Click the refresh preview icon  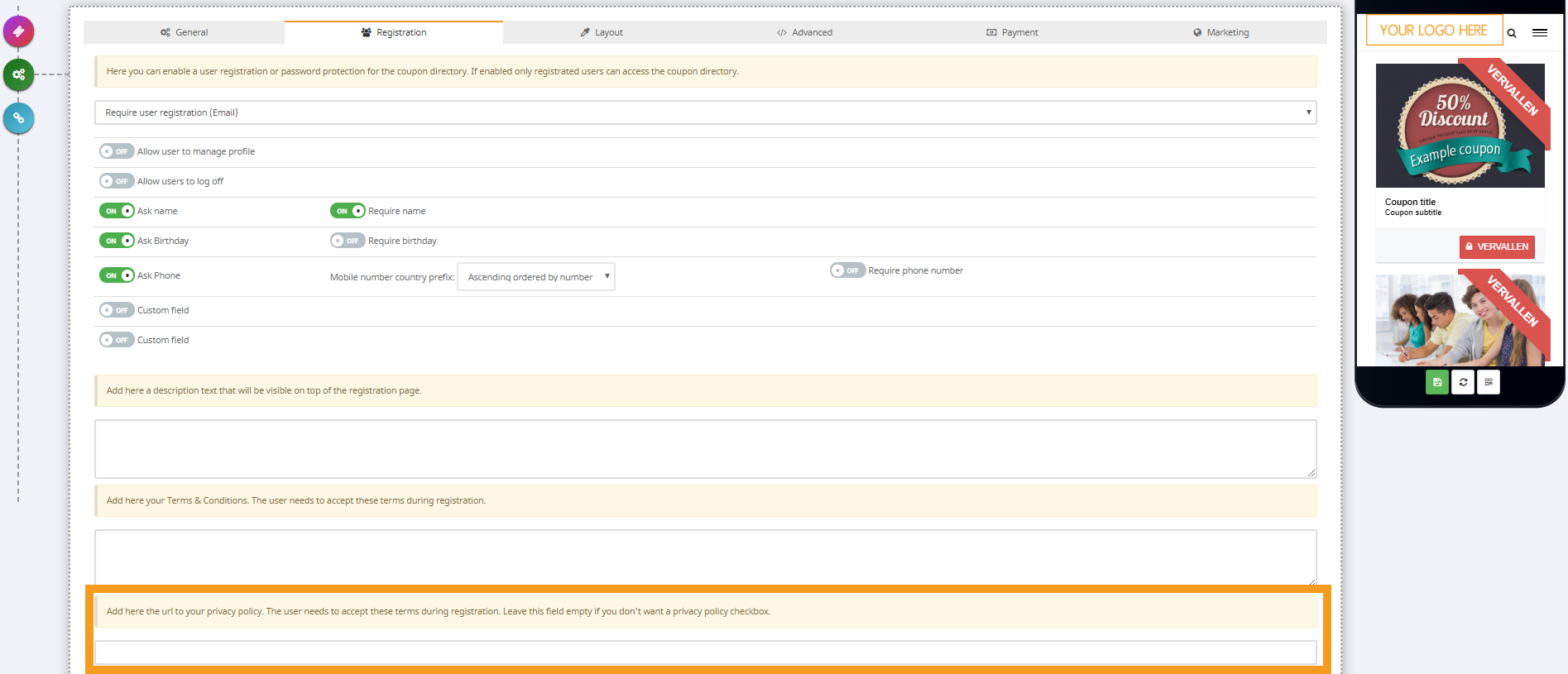pyautogui.click(x=1463, y=382)
